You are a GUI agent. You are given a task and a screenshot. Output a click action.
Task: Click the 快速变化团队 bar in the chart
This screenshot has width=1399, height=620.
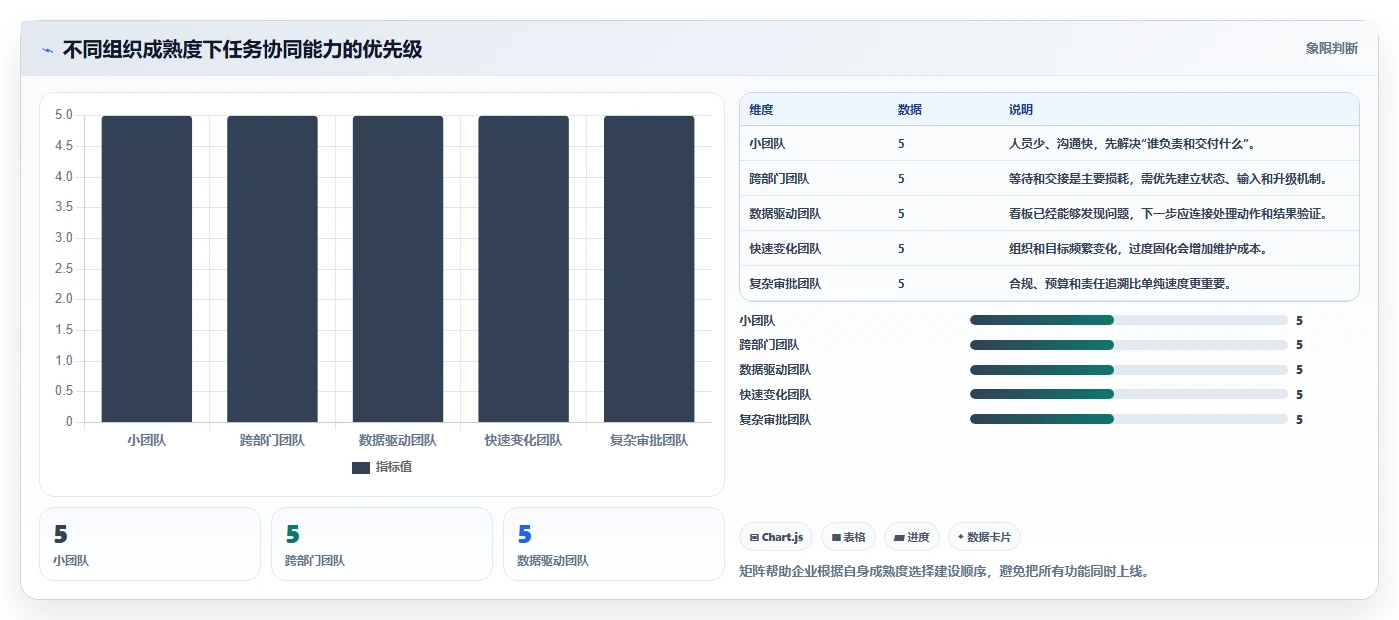[x=523, y=269]
